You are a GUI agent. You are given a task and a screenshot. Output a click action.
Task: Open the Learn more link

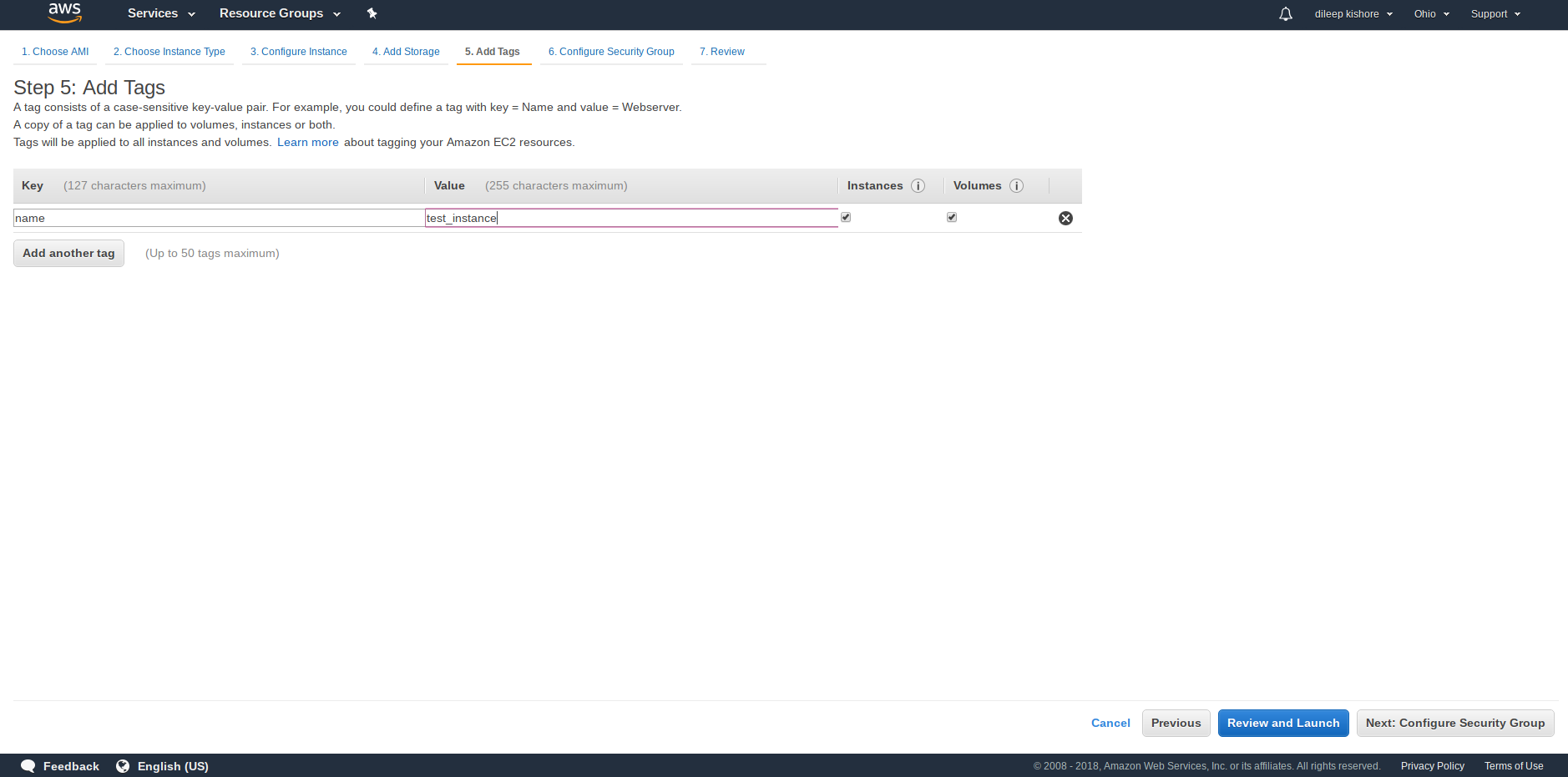[x=308, y=143]
